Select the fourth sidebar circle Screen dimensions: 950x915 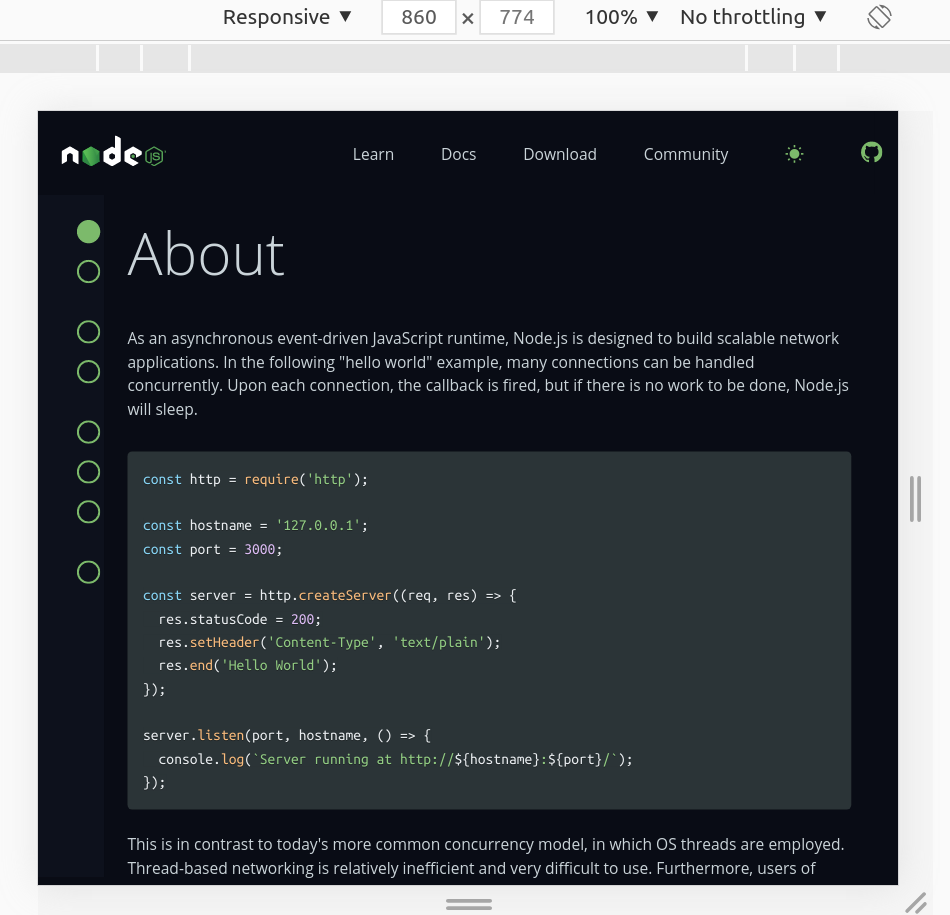pyautogui.click(x=88, y=371)
